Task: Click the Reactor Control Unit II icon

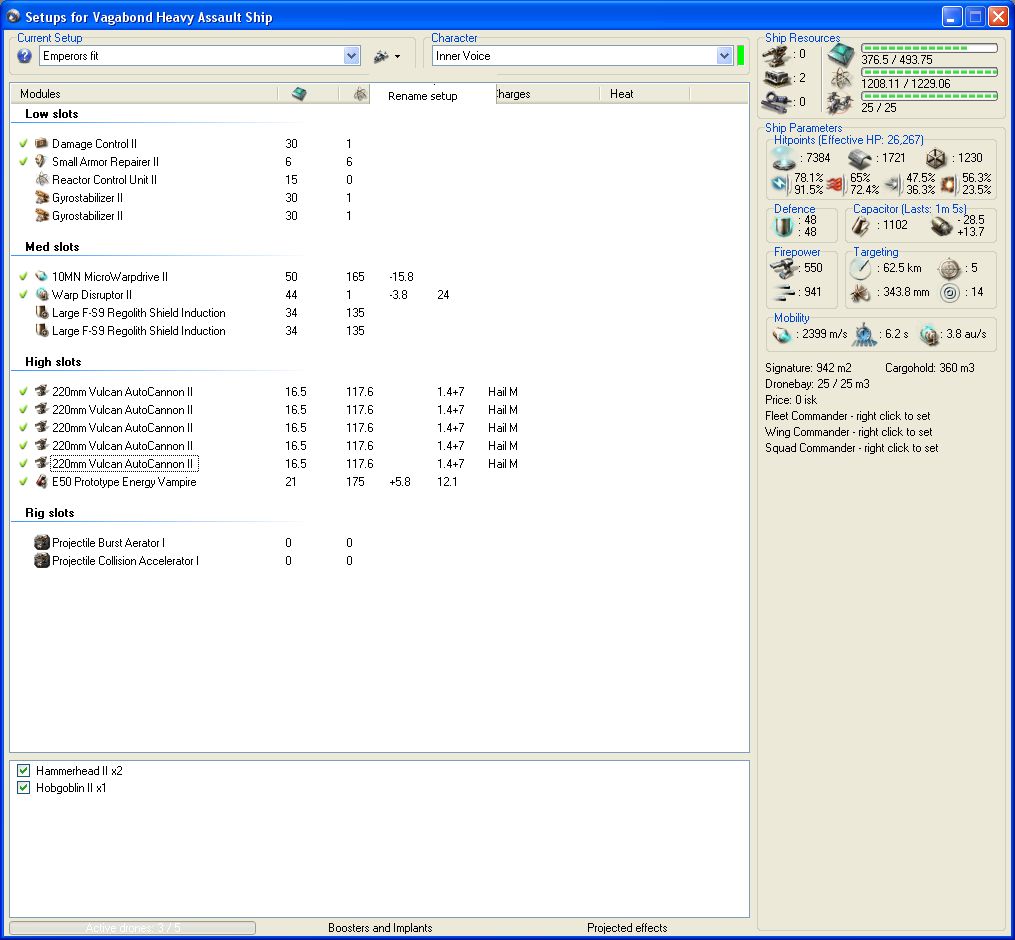Action: [x=41, y=179]
